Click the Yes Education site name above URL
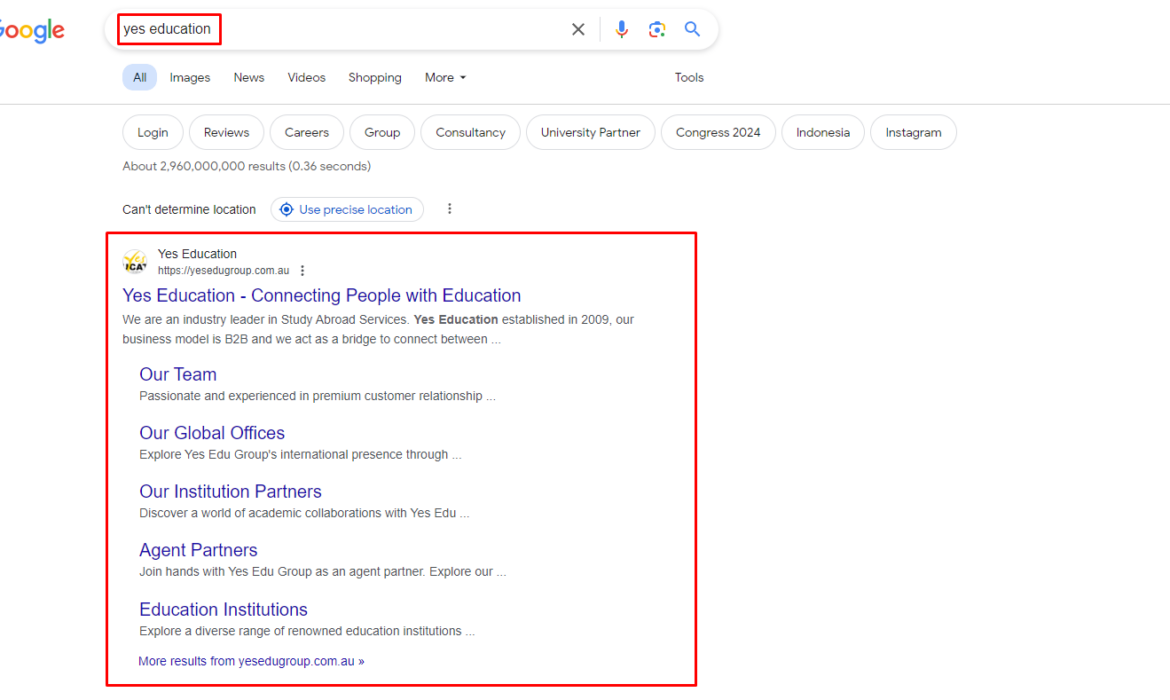The width and height of the screenshot is (1170, 700). pos(197,254)
